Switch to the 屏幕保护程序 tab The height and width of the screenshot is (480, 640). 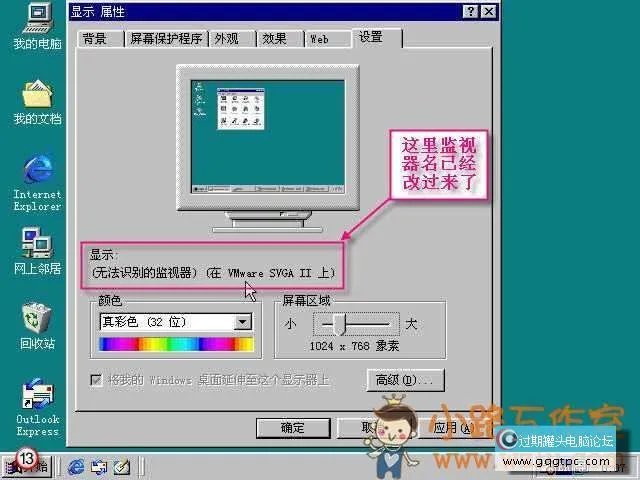click(166, 39)
